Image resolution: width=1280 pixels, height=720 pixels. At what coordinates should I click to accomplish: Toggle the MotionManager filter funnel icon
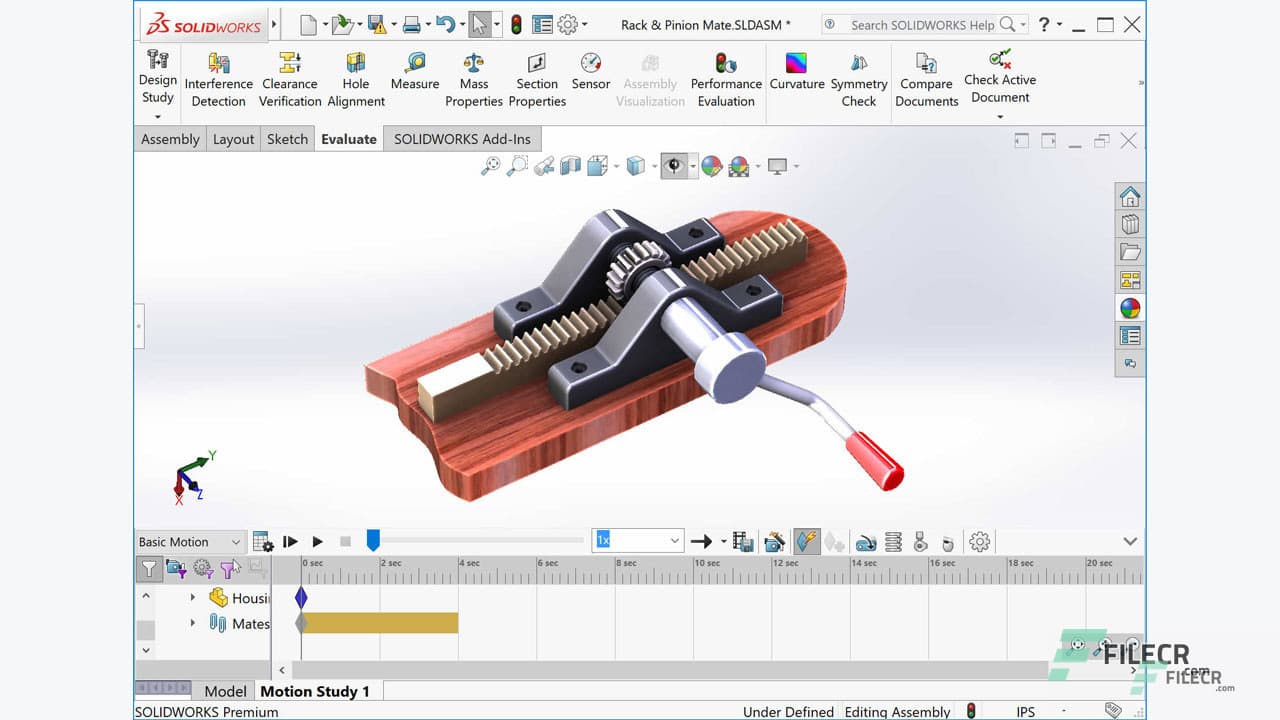click(x=146, y=568)
